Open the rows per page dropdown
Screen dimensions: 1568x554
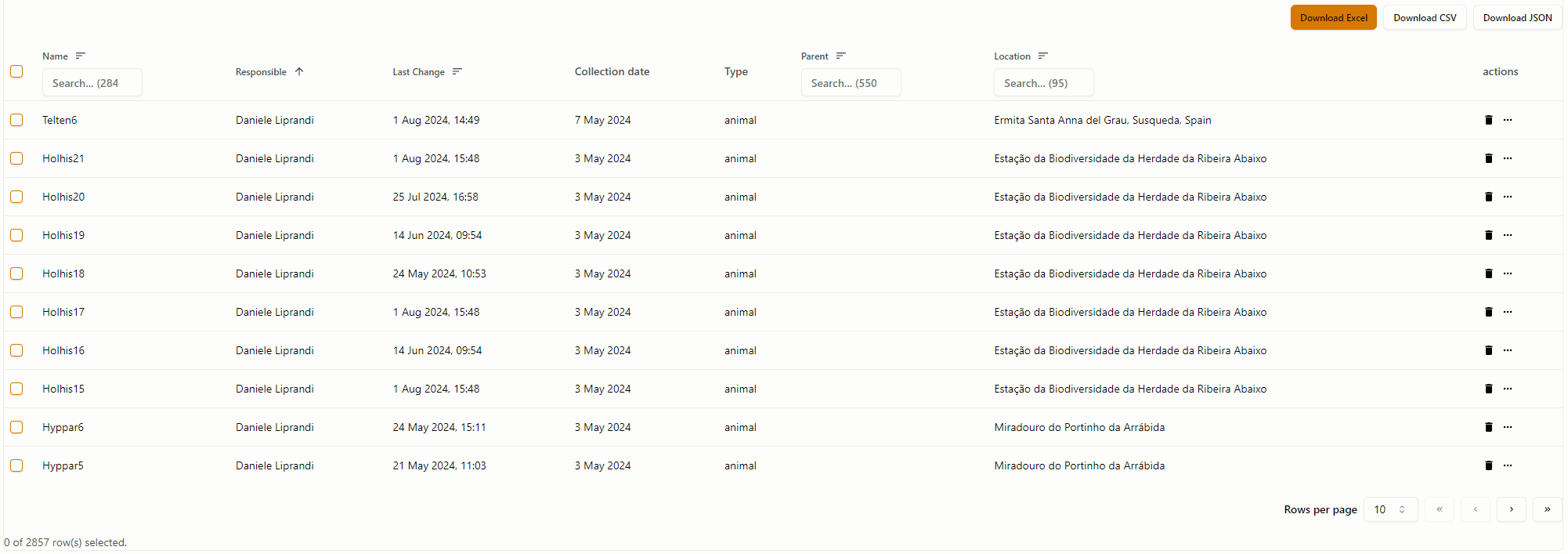click(x=1390, y=509)
